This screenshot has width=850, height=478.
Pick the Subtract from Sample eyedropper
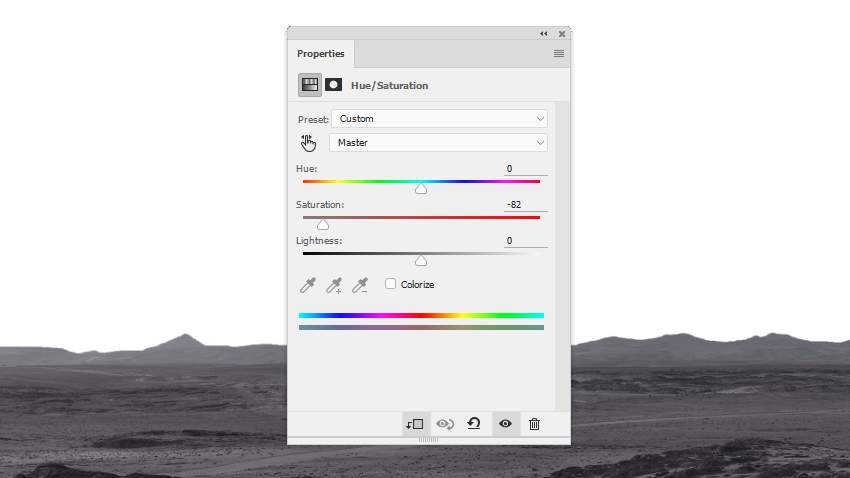[360, 285]
